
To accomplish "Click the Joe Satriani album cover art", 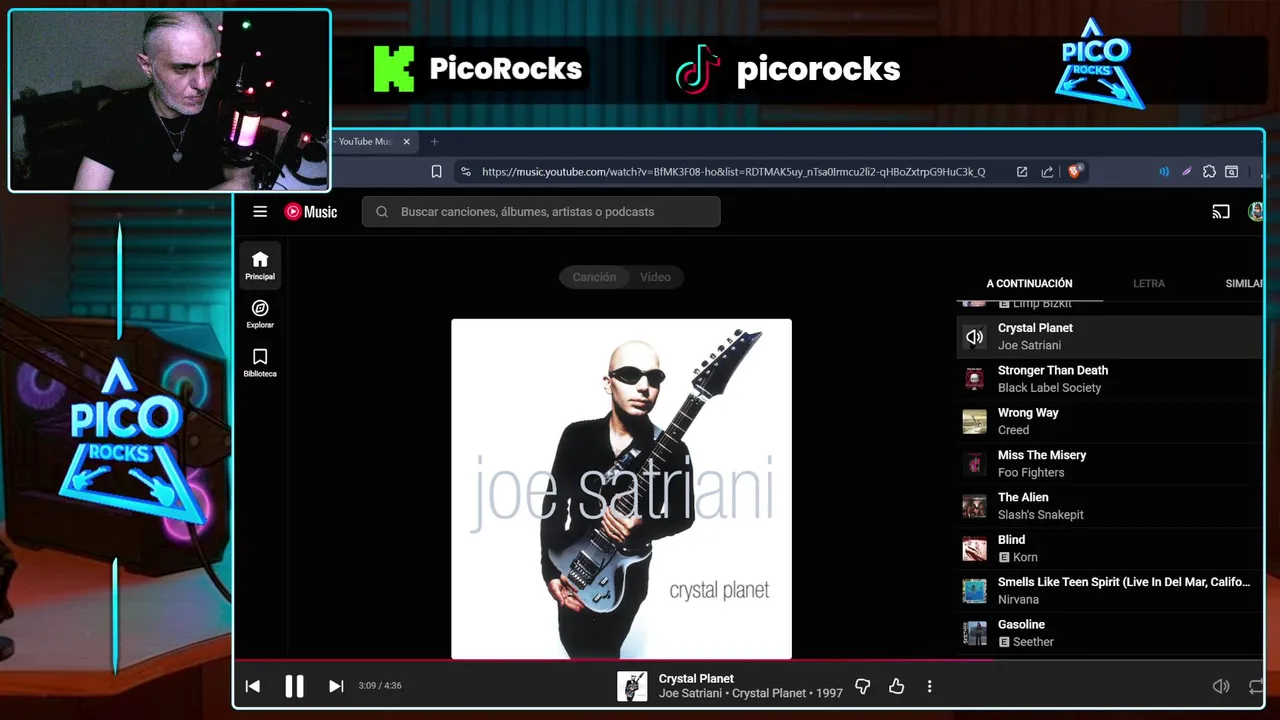I will pyautogui.click(x=621, y=489).
